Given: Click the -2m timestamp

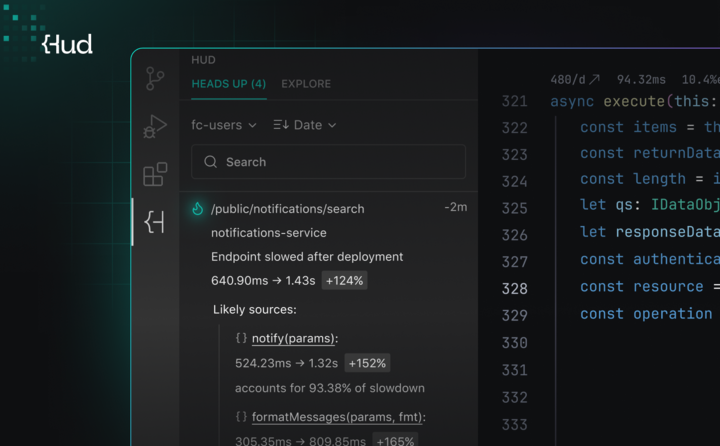Looking at the screenshot, I should pos(456,207).
